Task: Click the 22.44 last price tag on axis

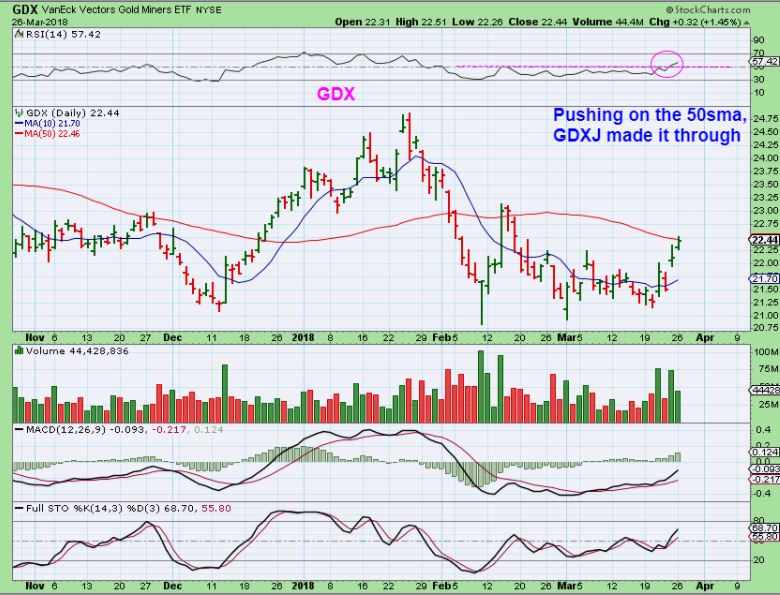Action: click(765, 240)
